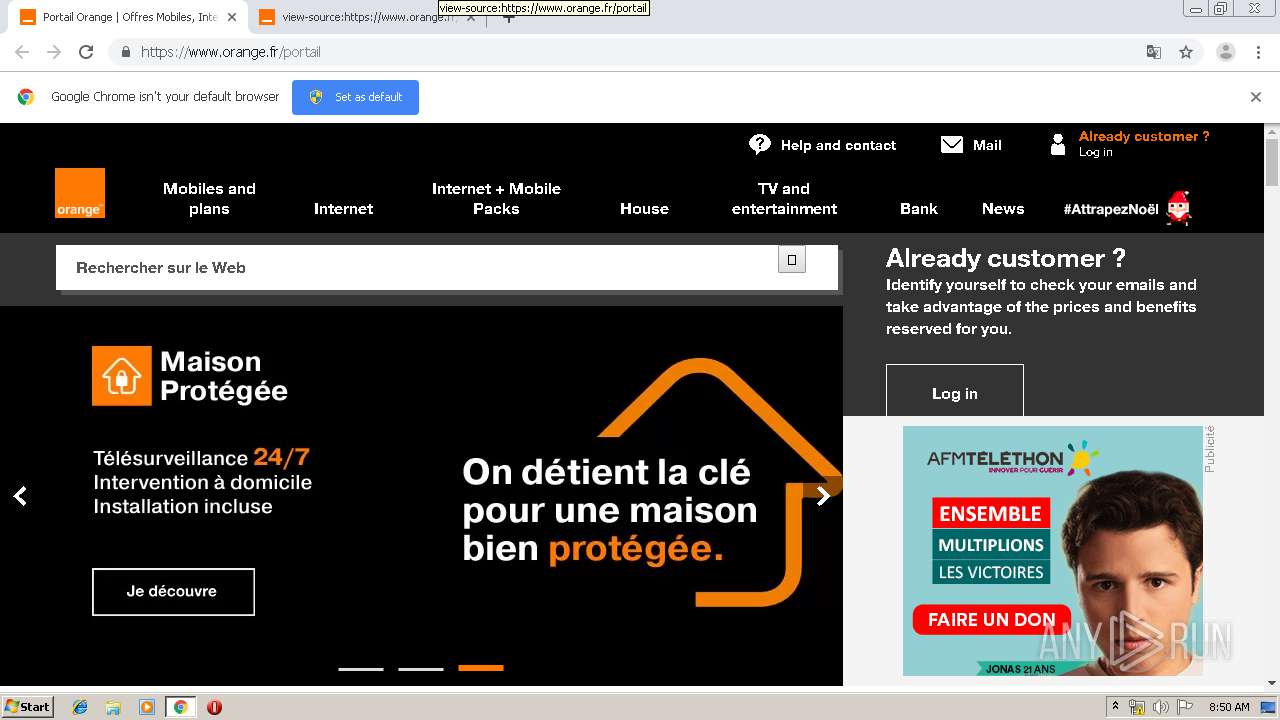Click the Log in button
This screenshot has width=1280, height=720.
[955, 390]
